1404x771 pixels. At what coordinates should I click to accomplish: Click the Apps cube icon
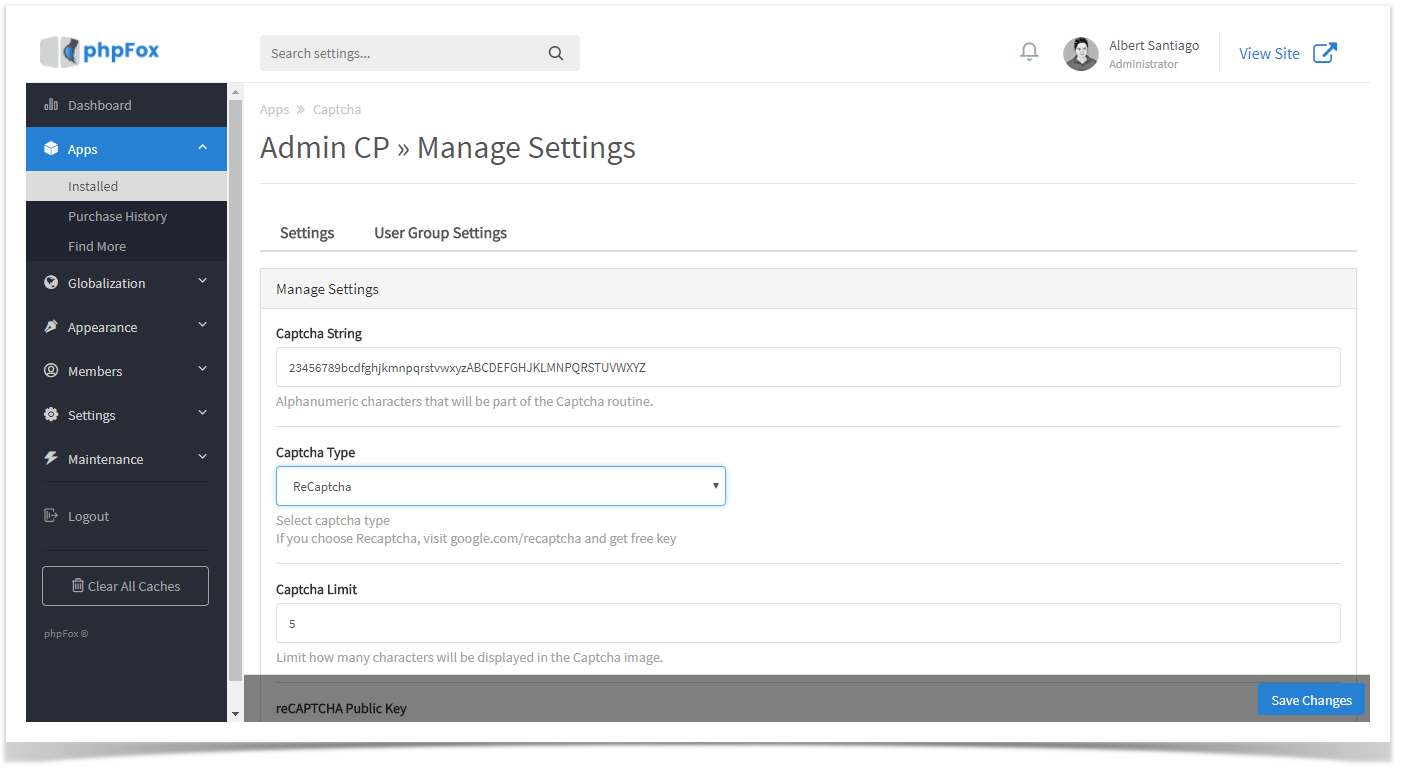[x=51, y=149]
